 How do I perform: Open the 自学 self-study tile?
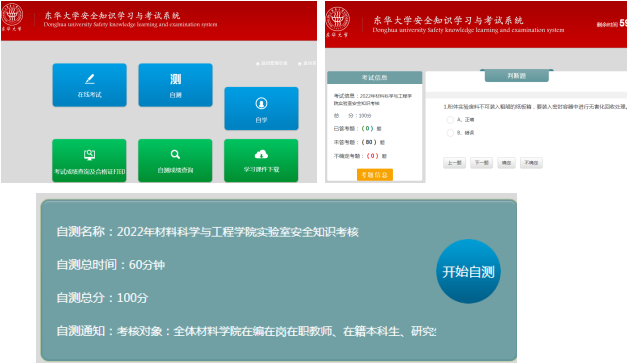point(262,108)
